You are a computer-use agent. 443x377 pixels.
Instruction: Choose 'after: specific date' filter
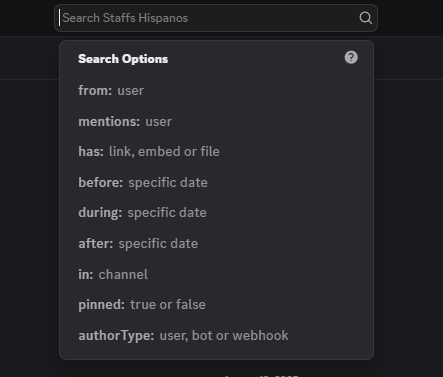(216, 243)
